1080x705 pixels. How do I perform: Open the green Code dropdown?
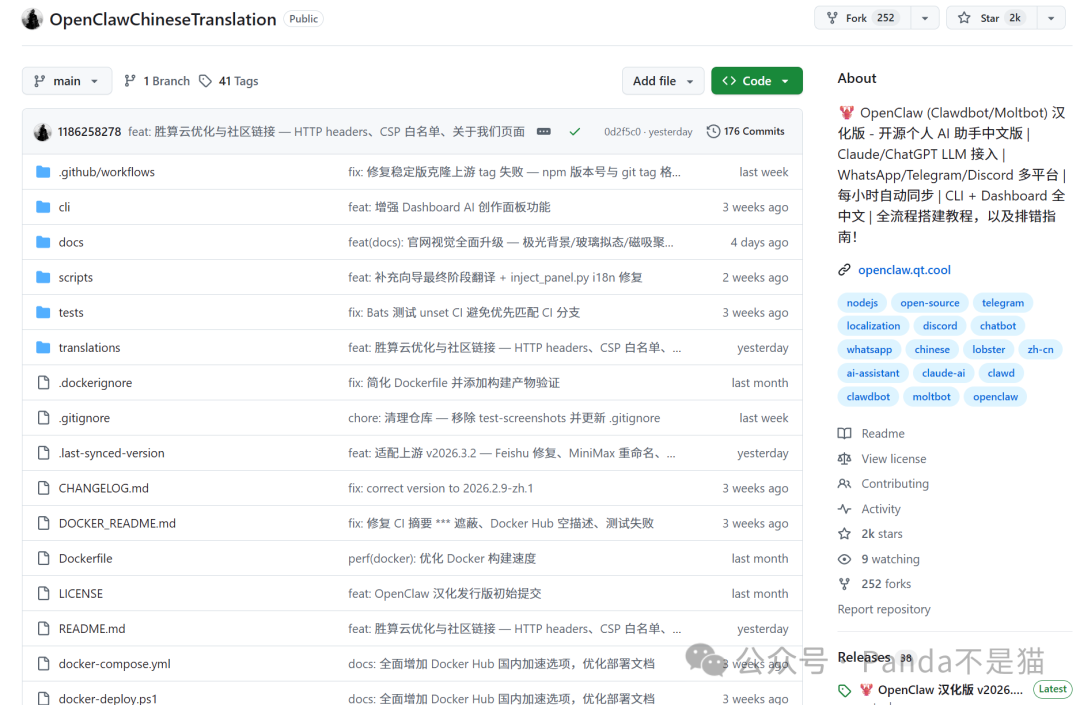[x=756, y=81]
